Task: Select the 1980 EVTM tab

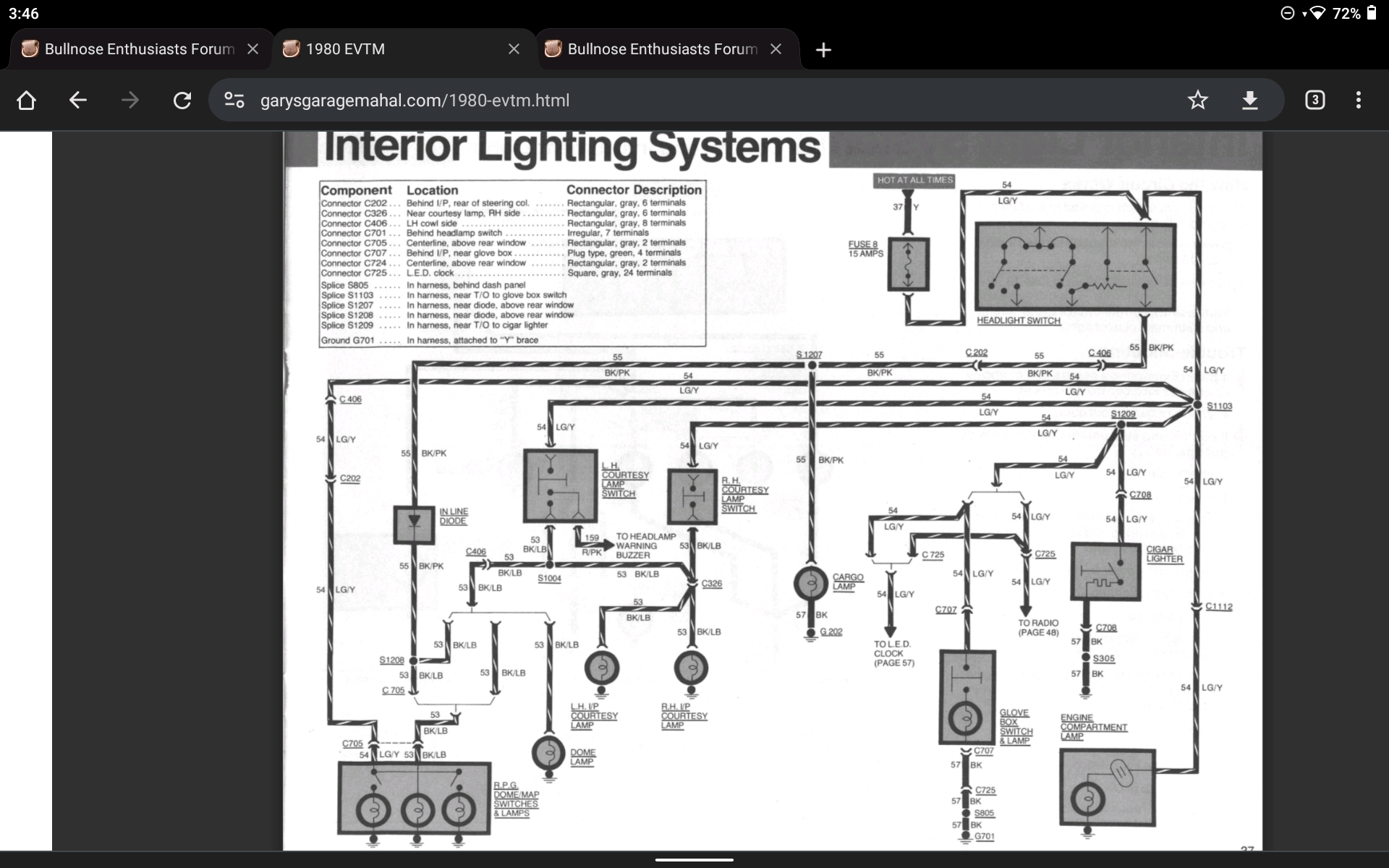Action: click(x=391, y=49)
